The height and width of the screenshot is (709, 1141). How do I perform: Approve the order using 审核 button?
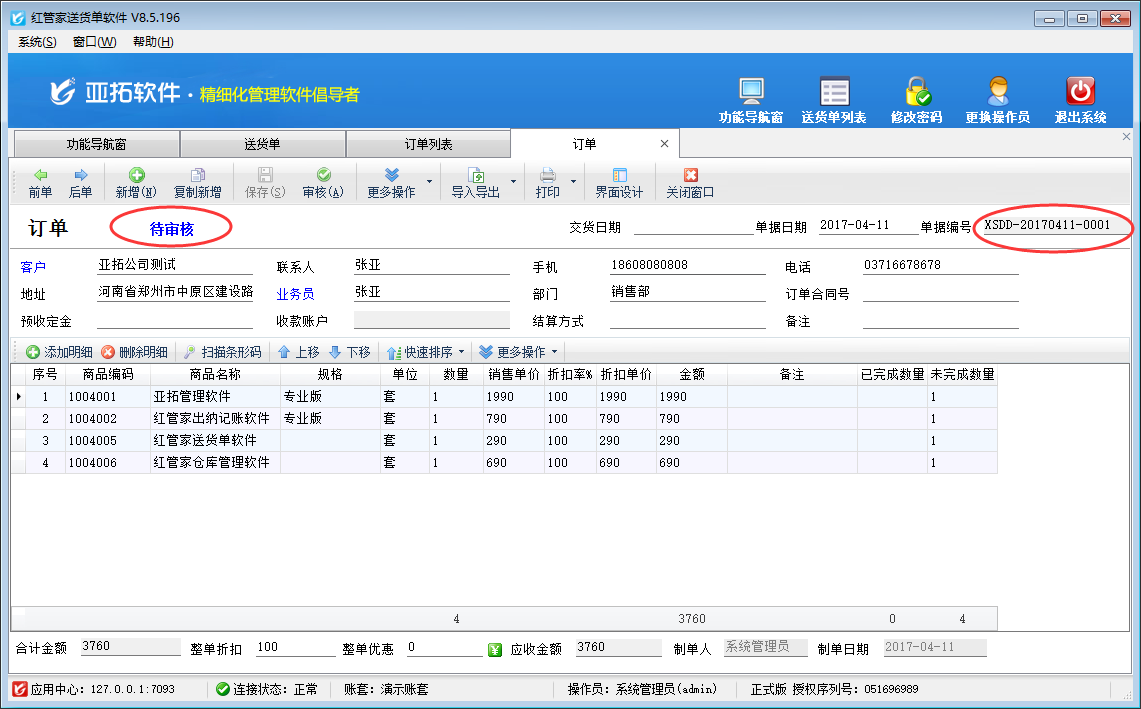pos(323,183)
